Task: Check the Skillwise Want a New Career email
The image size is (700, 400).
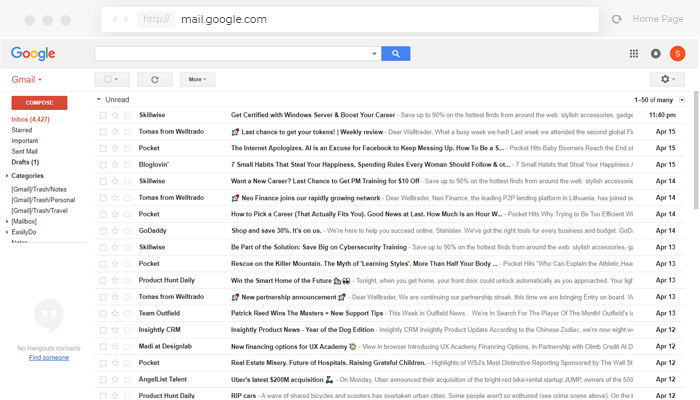Action: click(x=103, y=181)
